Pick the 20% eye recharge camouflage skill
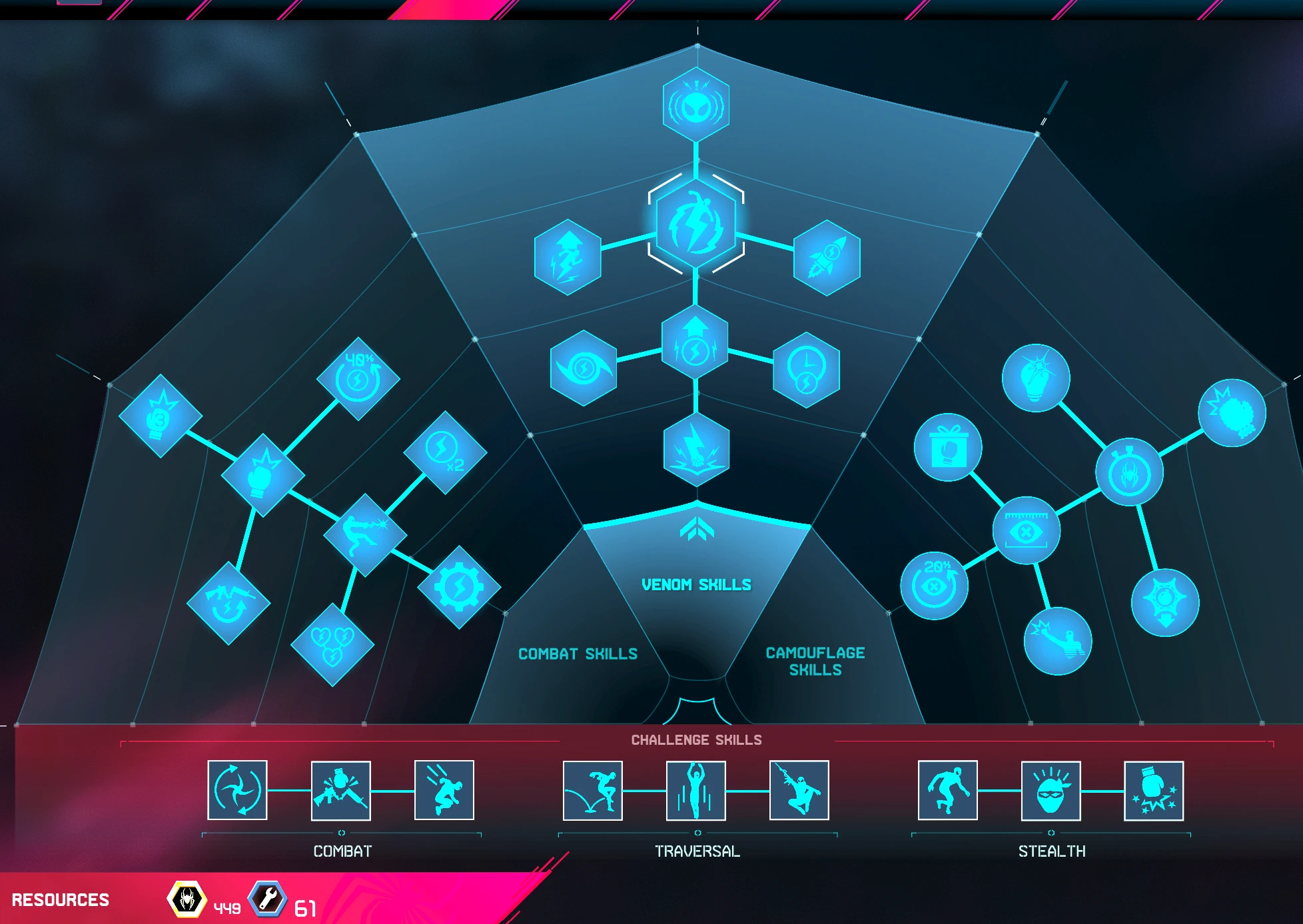1303x924 pixels. [935, 586]
